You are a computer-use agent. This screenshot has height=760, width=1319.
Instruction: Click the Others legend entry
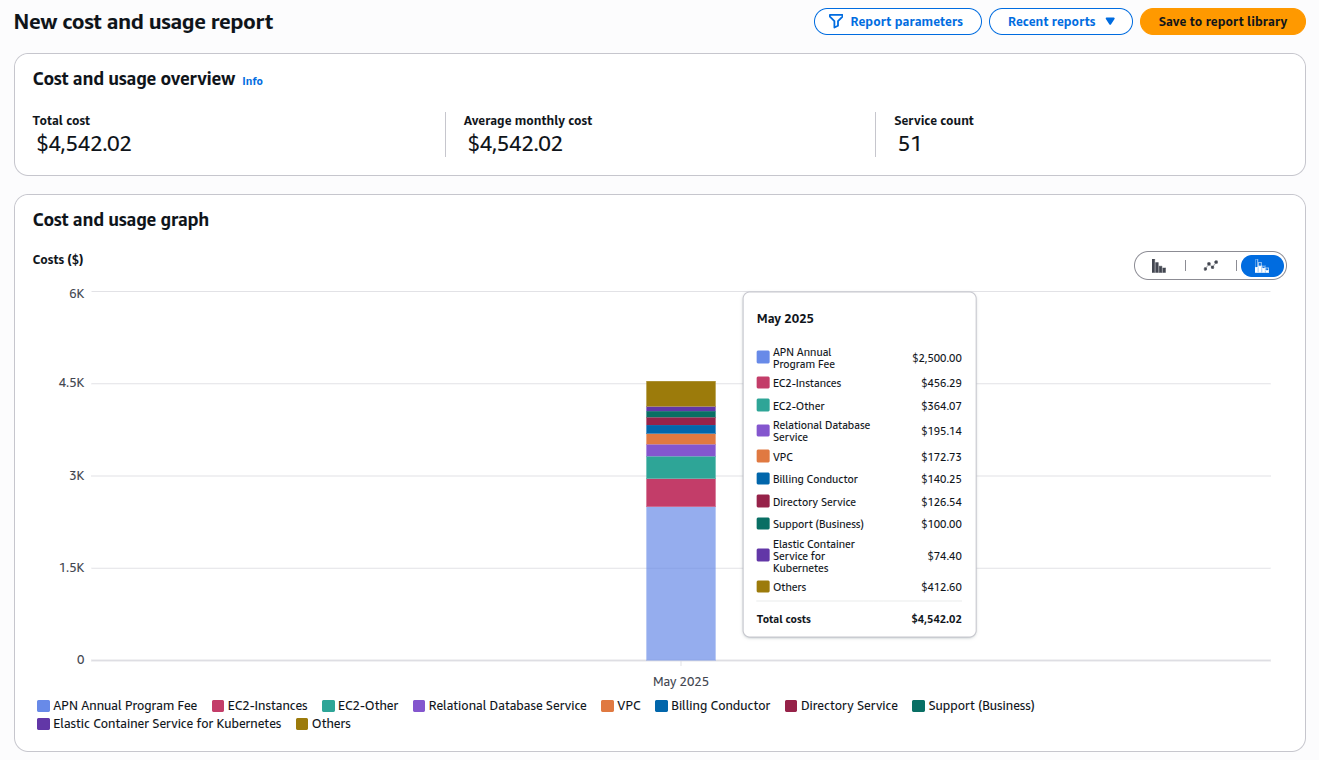(x=323, y=724)
